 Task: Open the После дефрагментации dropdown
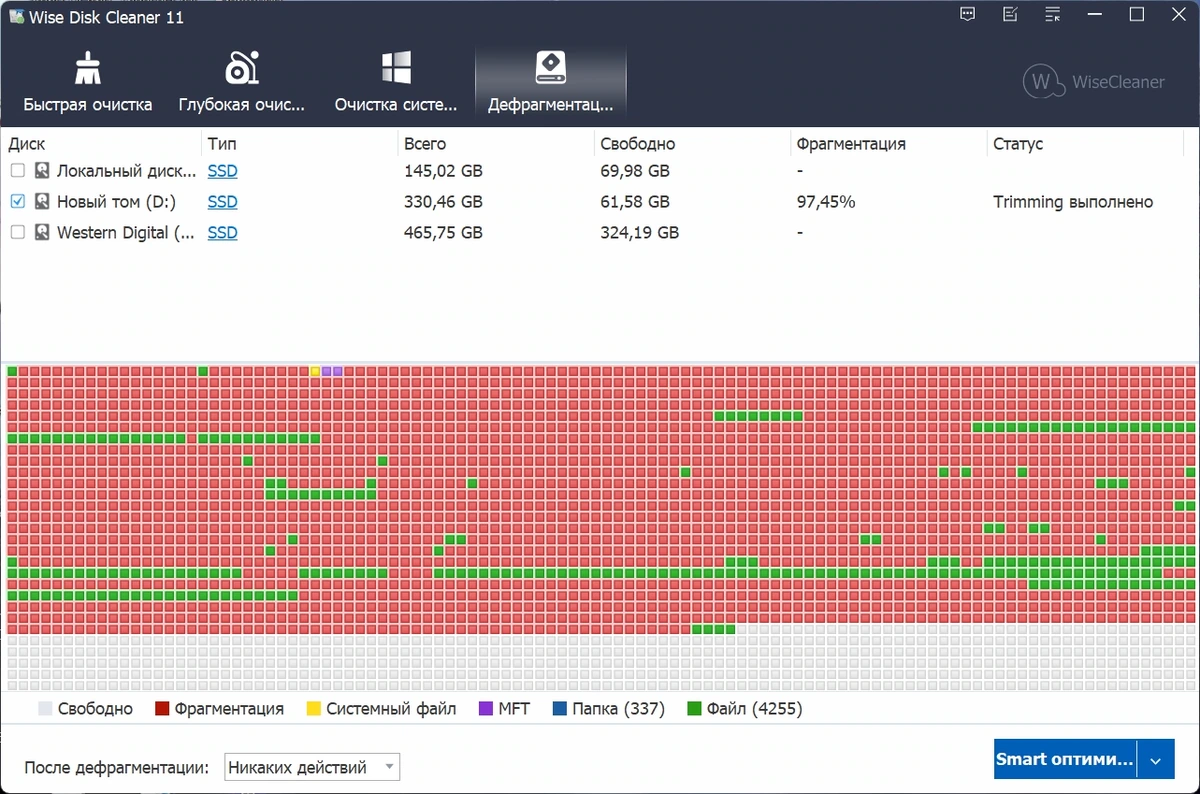[312, 767]
